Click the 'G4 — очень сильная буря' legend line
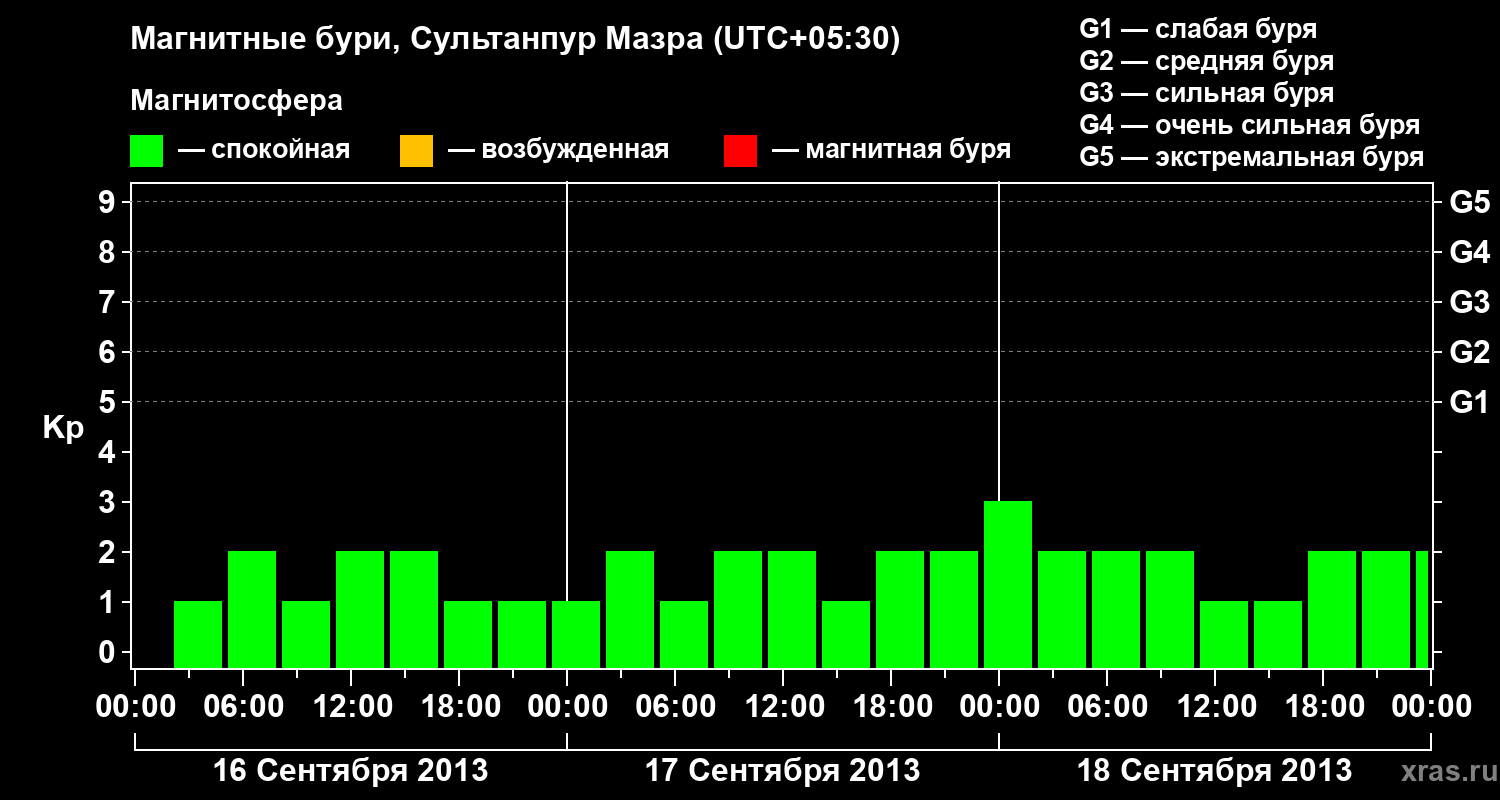The image size is (1500, 800). [x=1250, y=125]
